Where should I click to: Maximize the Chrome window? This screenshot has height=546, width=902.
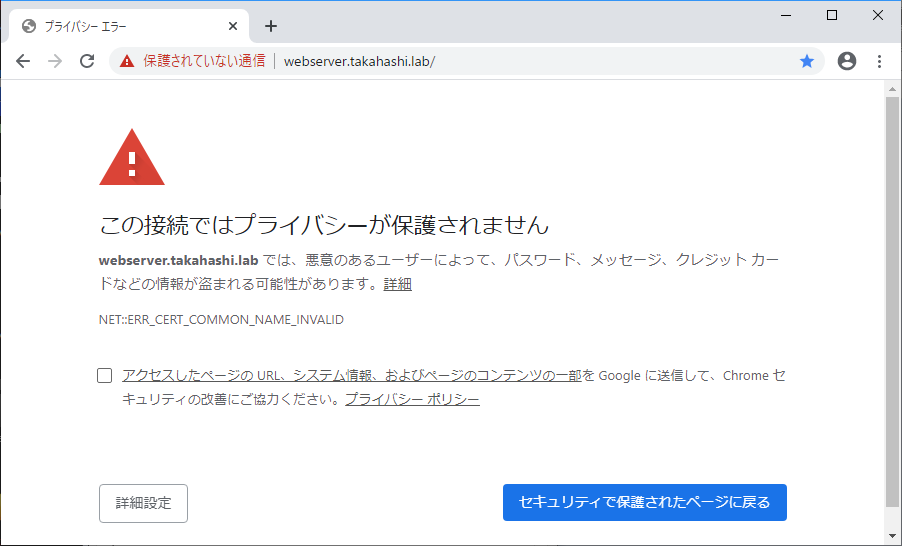832,16
